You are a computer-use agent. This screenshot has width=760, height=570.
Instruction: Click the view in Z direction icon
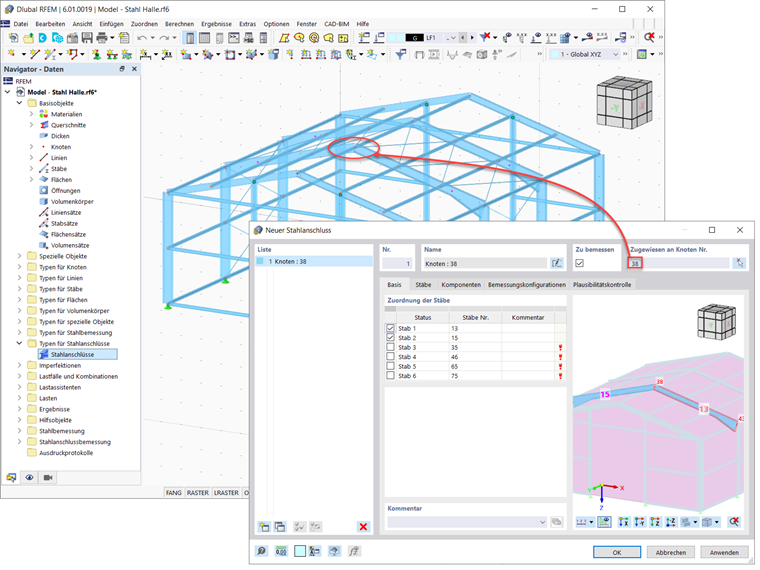[x=655, y=522]
